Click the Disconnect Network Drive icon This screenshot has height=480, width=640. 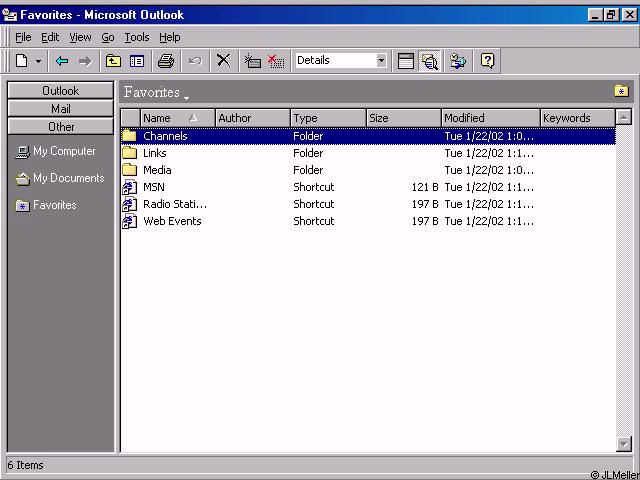coord(276,61)
